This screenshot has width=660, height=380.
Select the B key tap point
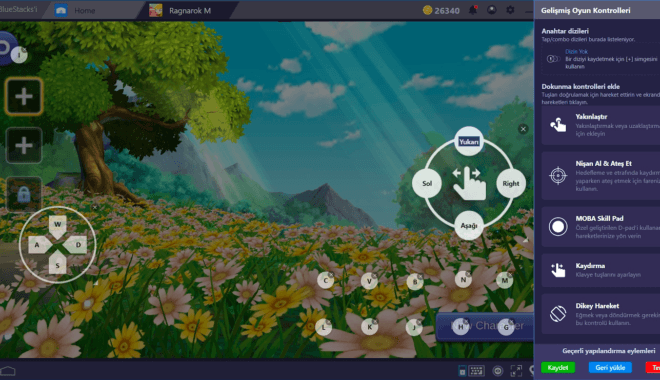click(415, 282)
